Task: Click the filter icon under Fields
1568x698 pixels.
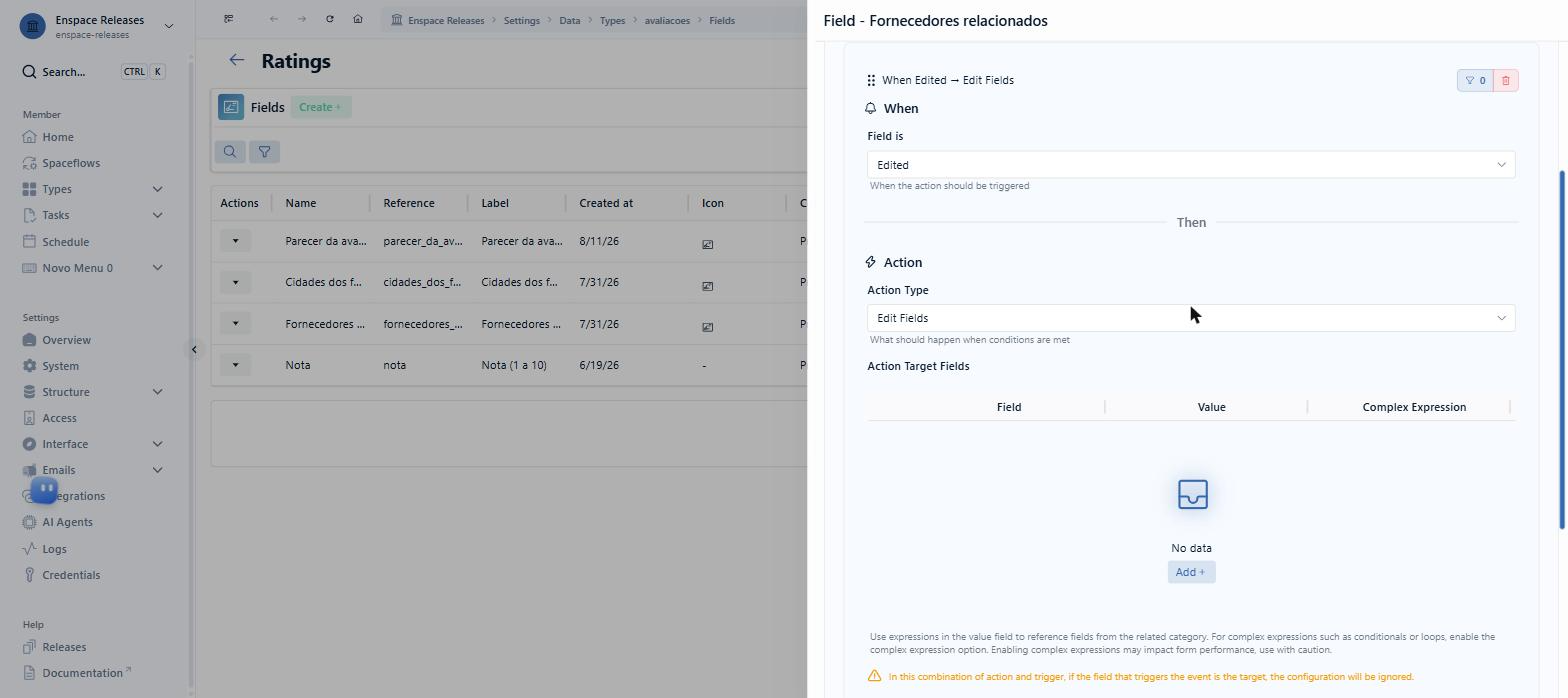Action: tap(264, 151)
